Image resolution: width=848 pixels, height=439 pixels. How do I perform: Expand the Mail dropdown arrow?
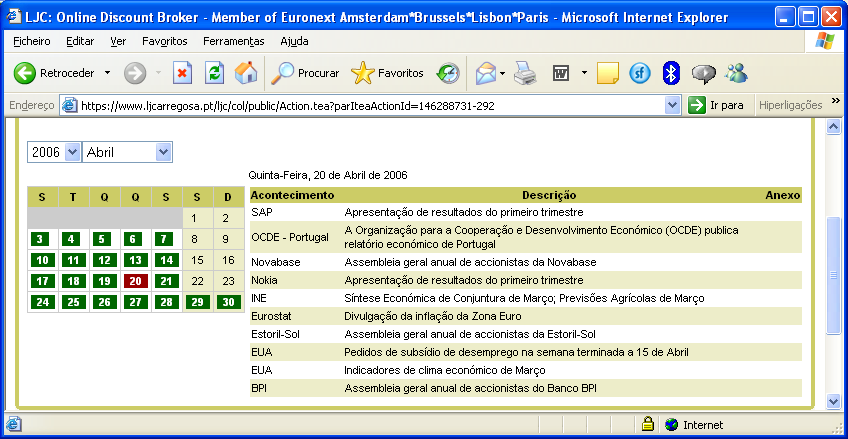502,73
